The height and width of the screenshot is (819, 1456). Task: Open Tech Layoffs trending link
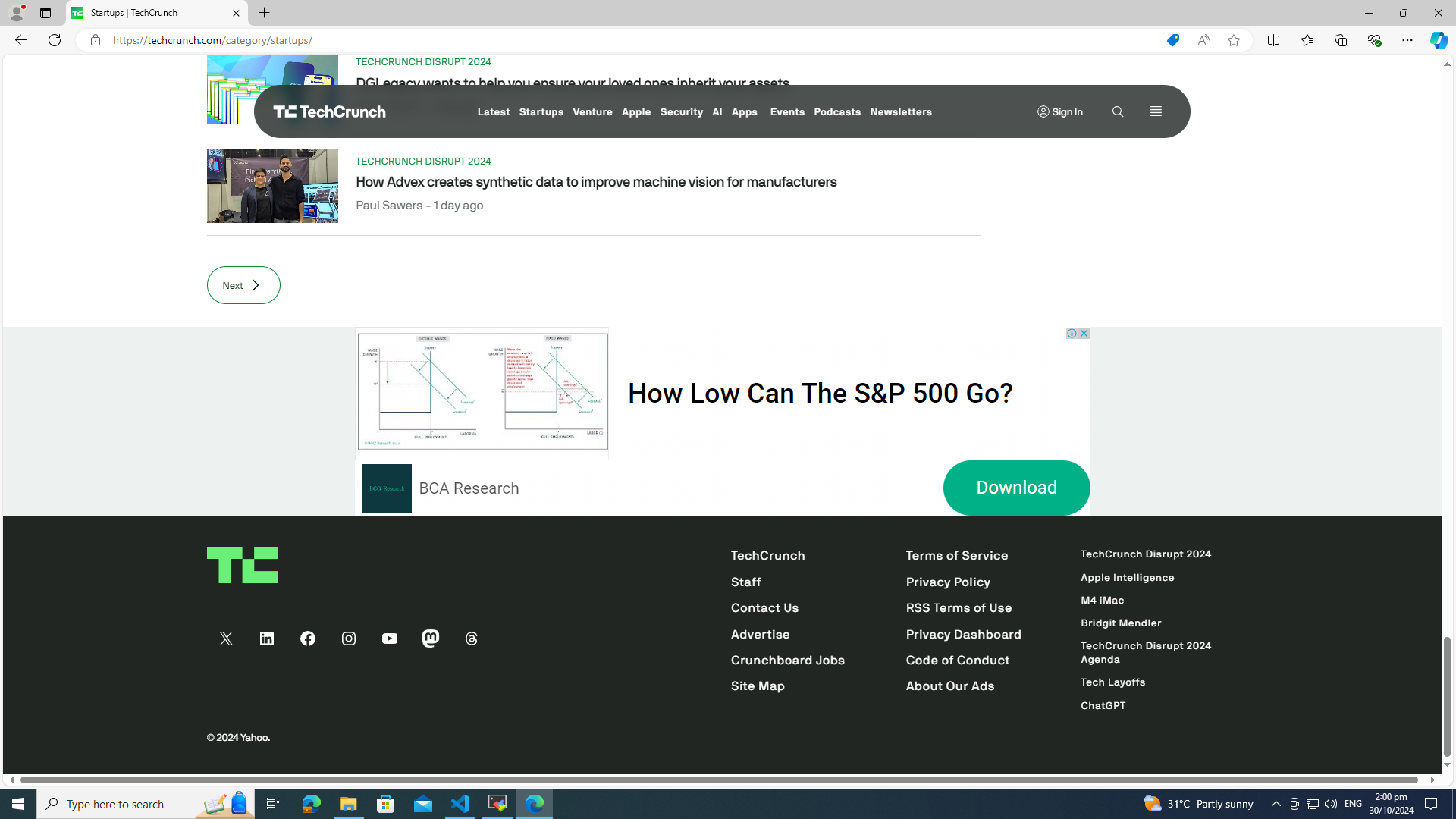[x=1113, y=682]
